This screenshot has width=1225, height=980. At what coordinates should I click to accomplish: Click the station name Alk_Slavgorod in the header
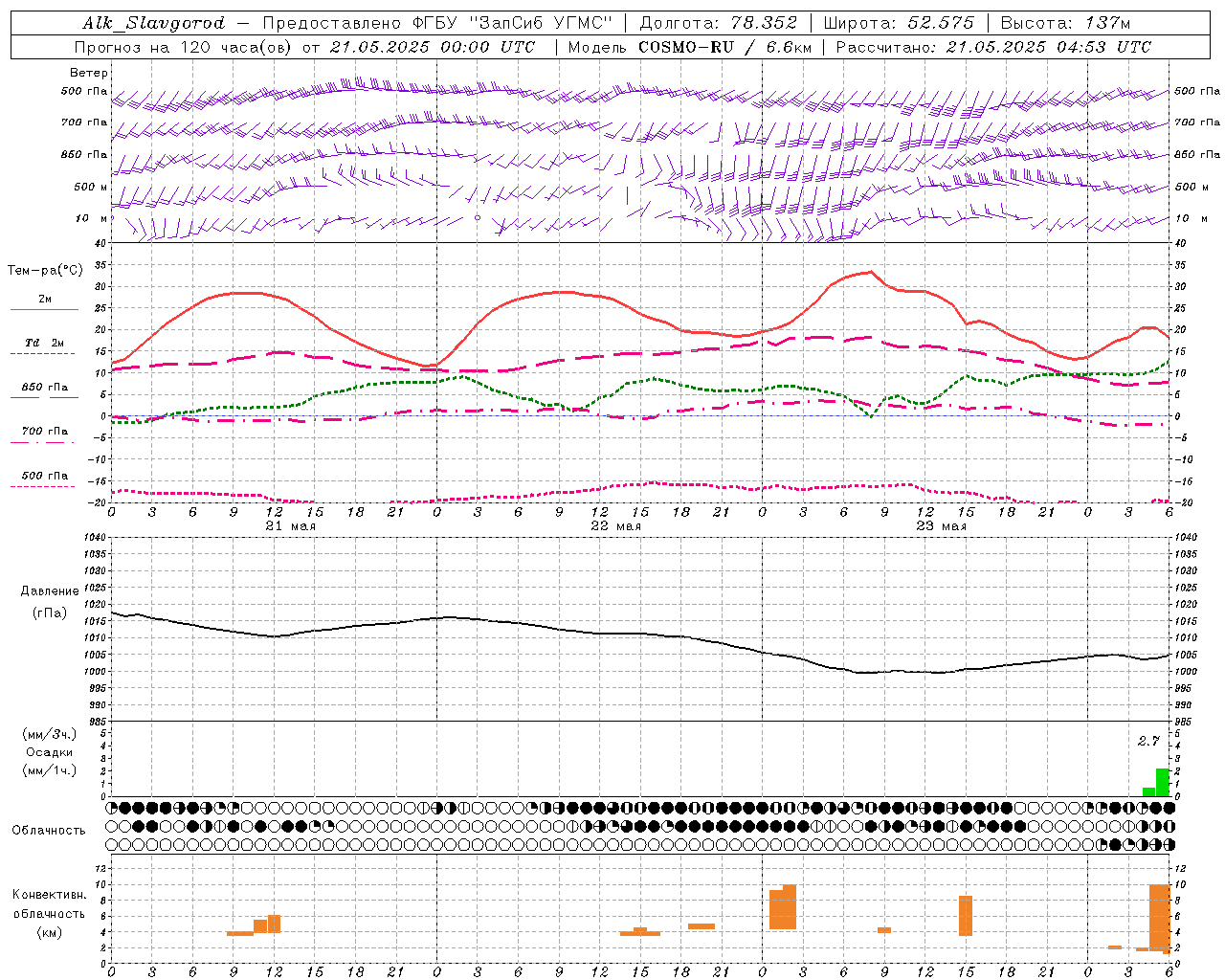point(154,23)
